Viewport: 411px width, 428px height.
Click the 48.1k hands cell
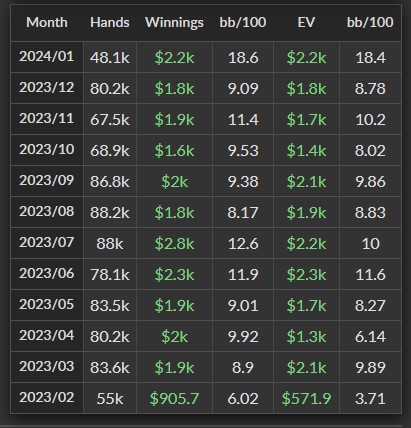110,58
